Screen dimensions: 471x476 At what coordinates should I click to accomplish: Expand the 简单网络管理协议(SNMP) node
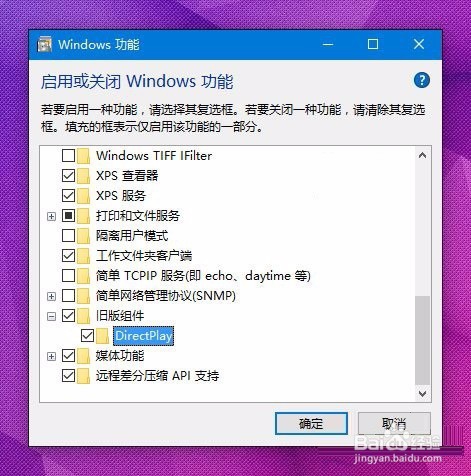click(x=51, y=296)
